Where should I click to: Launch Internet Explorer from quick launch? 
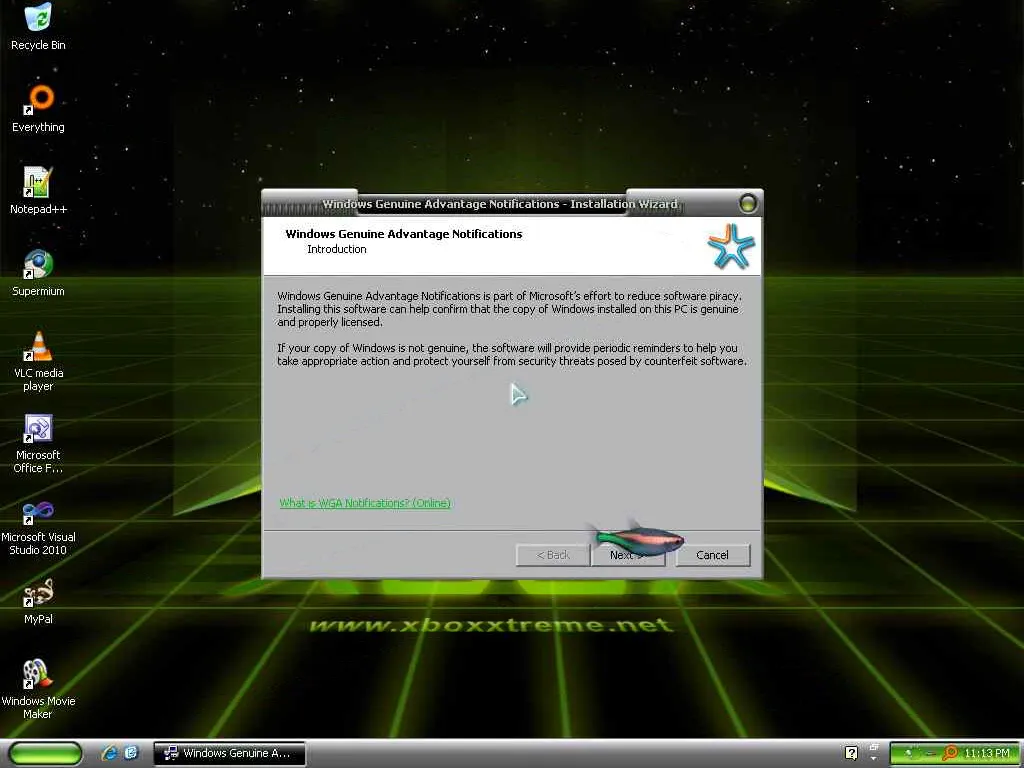[109, 753]
